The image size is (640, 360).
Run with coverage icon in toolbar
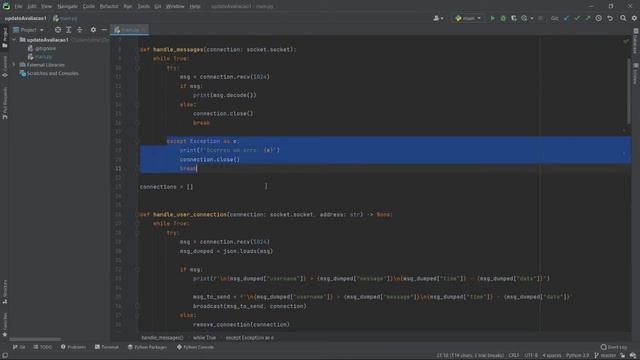click(514, 18)
